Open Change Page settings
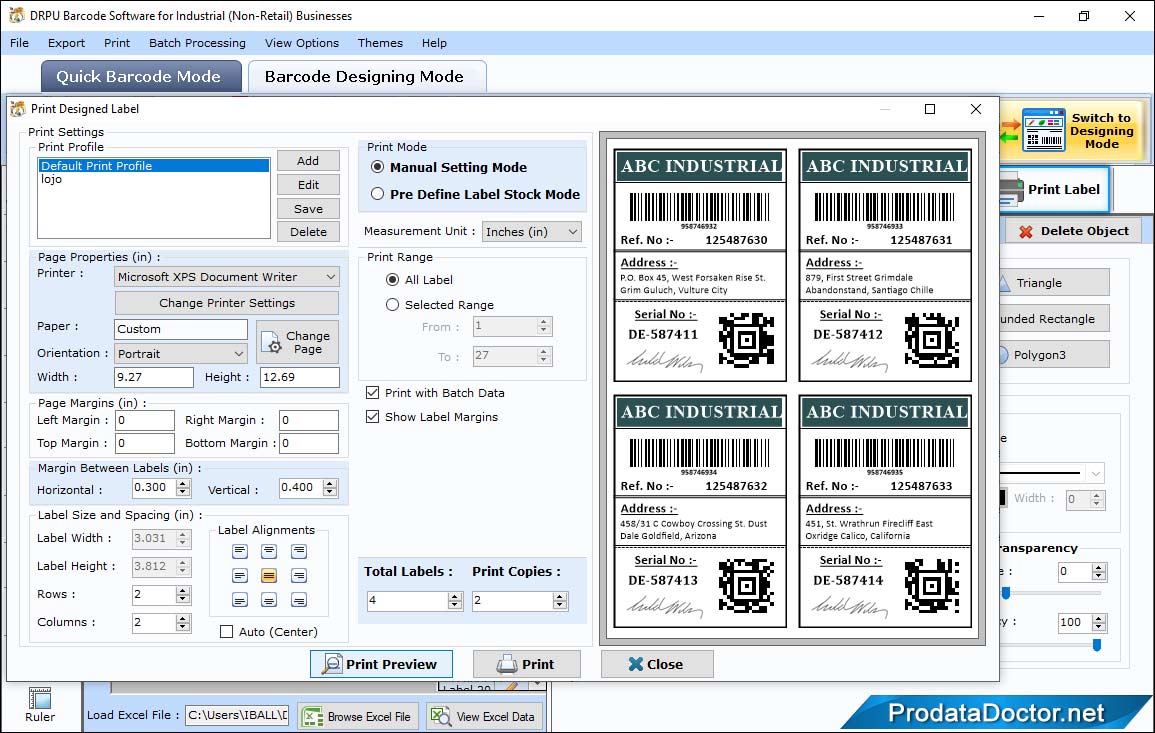 pyautogui.click(x=298, y=342)
